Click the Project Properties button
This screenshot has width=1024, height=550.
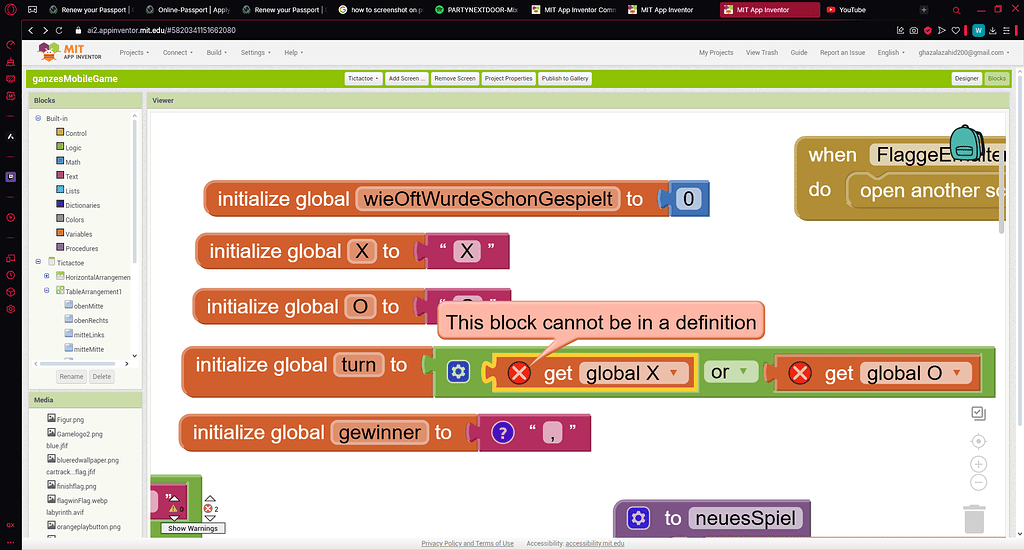pyautogui.click(x=508, y=78)
